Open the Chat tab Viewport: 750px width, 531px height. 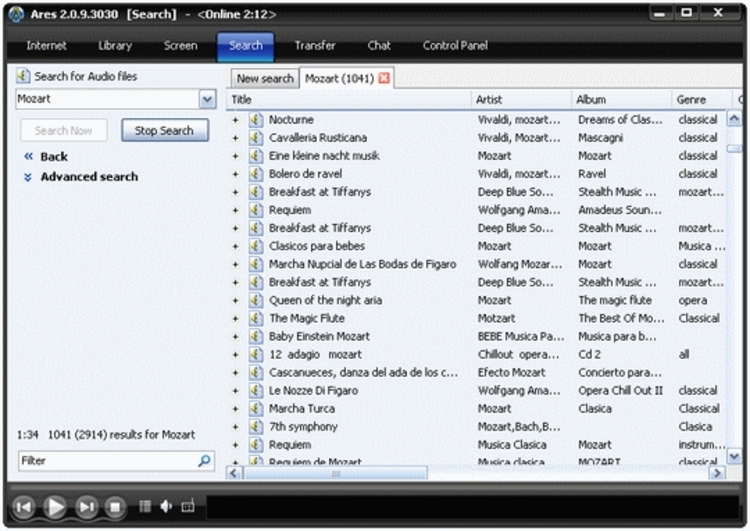(x=379, y=46)
